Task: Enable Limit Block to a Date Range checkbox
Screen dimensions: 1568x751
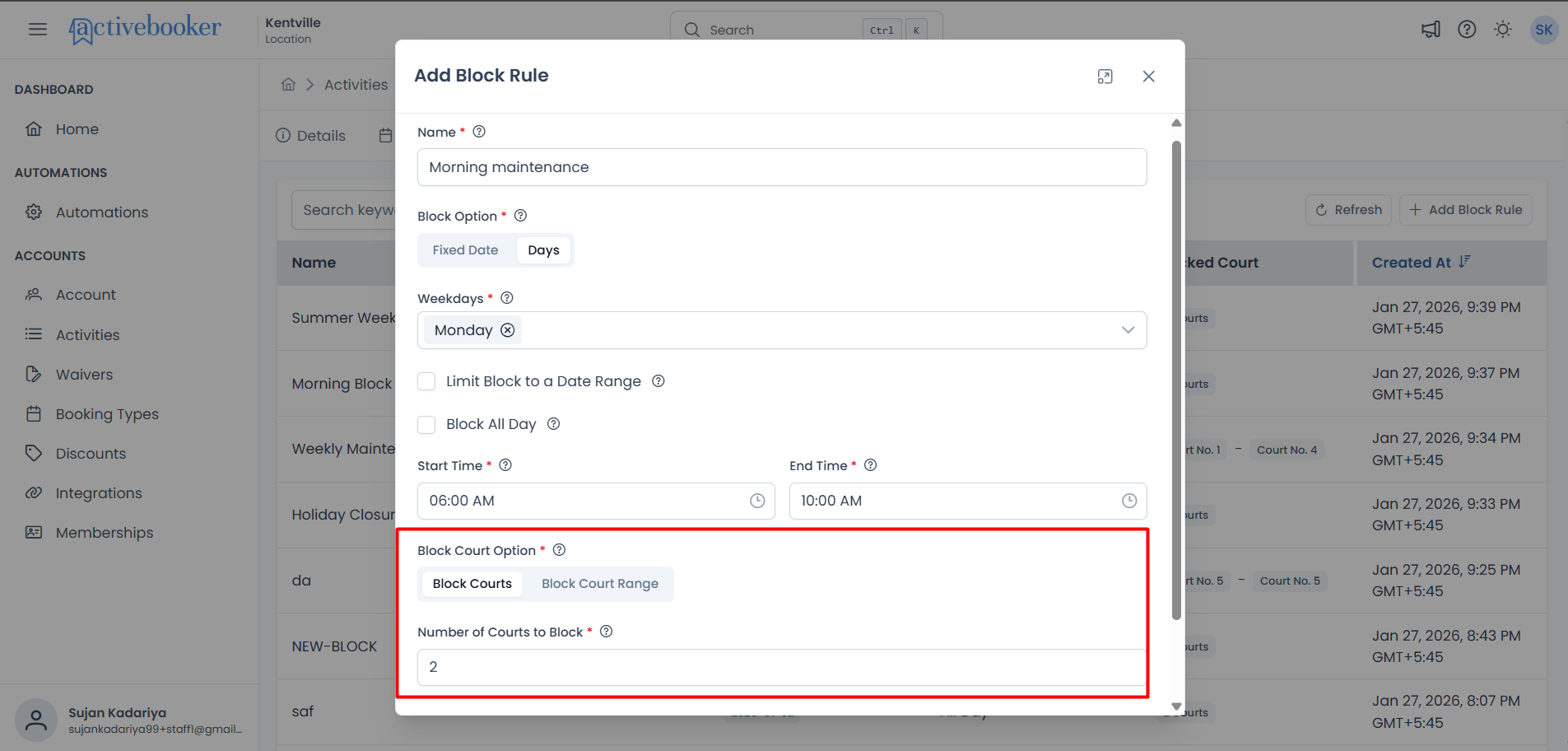Action: [x=426, y=381]
